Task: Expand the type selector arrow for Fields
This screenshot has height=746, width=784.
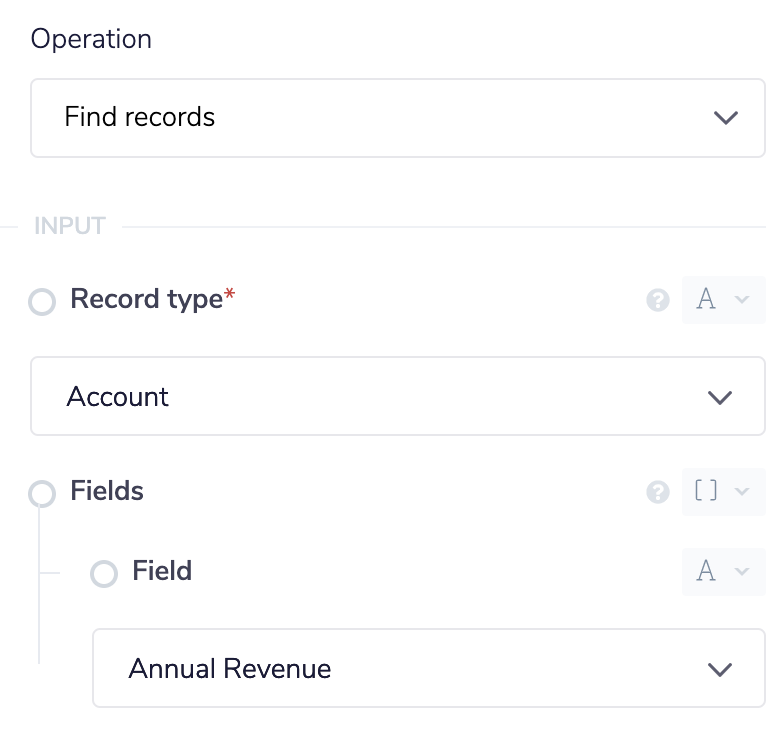Action: point(741,492)
